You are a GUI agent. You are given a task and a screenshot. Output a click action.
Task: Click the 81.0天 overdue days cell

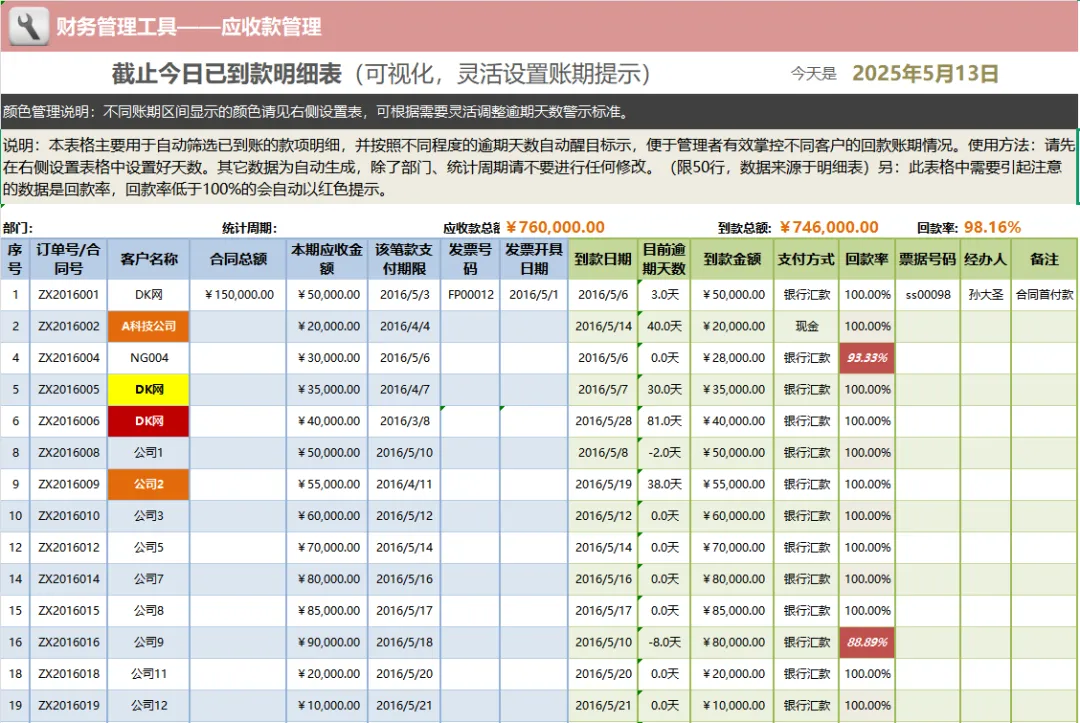pos(665,421)
